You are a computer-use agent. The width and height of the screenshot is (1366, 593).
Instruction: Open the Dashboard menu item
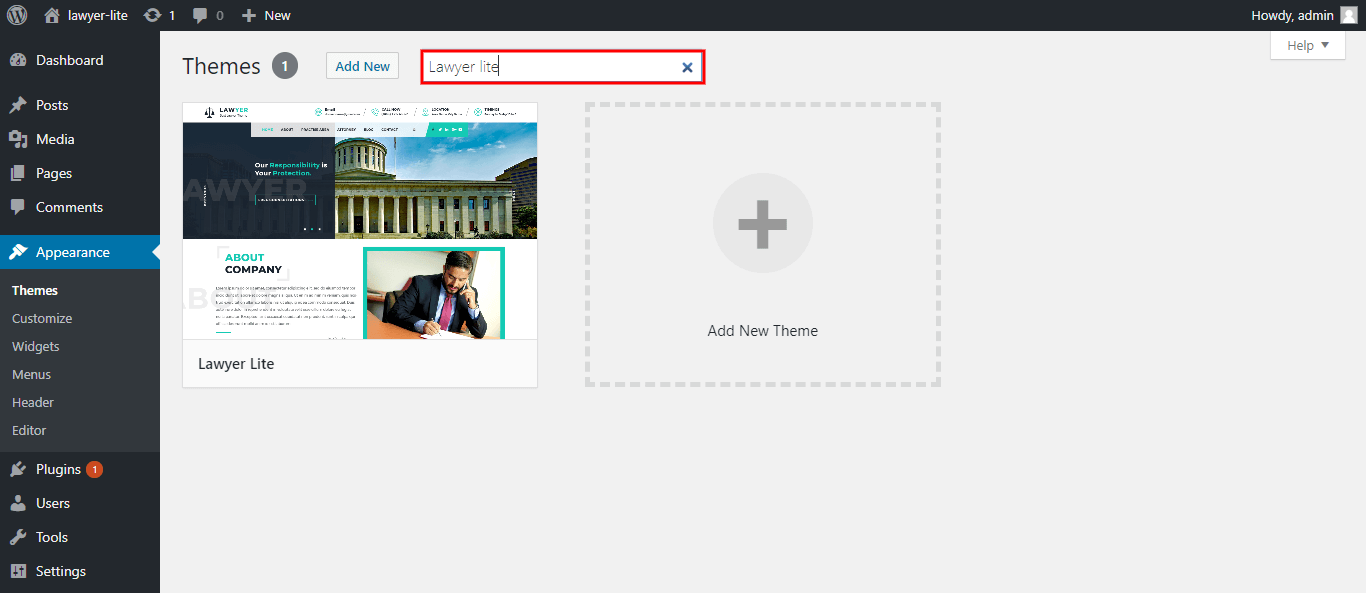[69, 60]
